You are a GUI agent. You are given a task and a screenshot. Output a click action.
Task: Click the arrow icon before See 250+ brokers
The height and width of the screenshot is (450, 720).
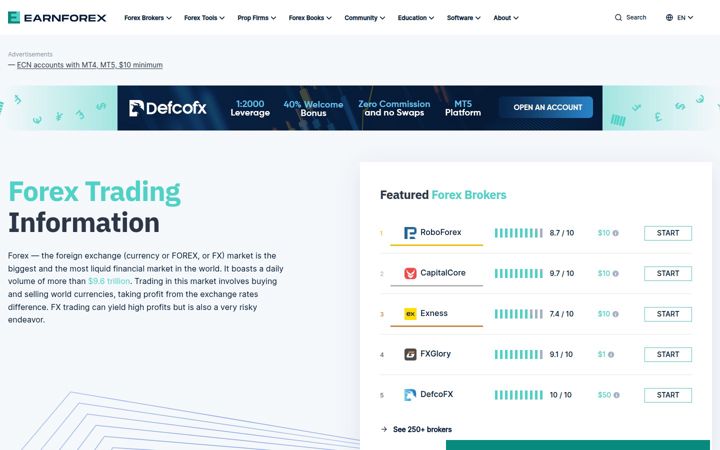pyautogui.click(x=384, y=429)
